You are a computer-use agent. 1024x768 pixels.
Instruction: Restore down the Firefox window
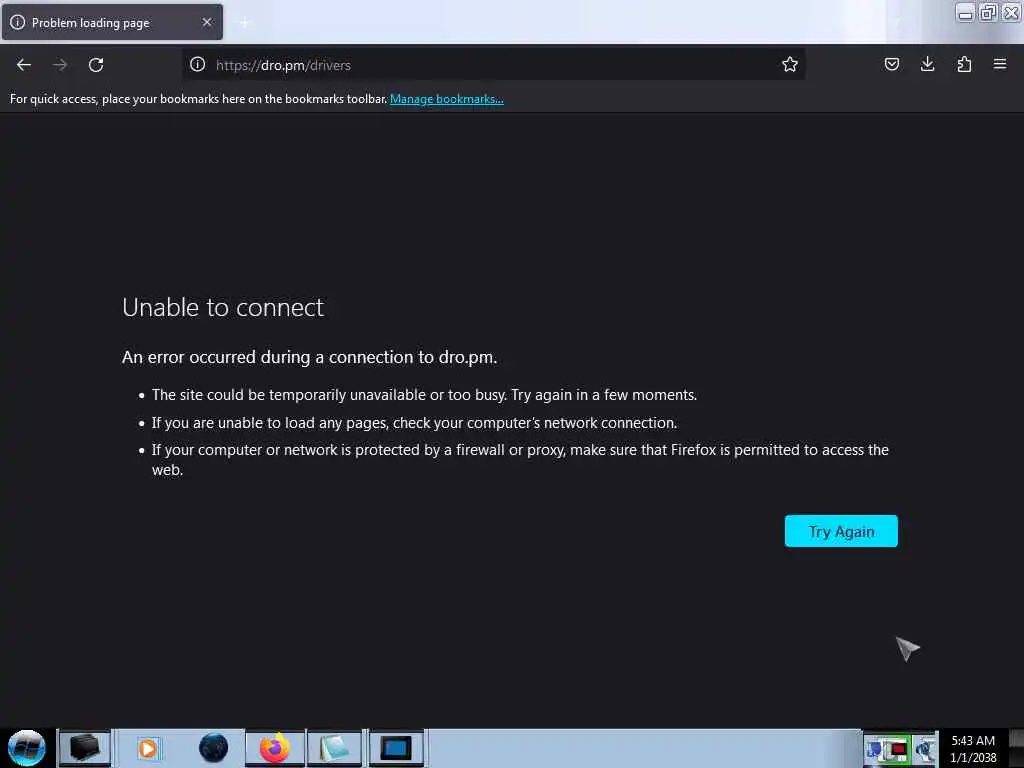(987, 12)
